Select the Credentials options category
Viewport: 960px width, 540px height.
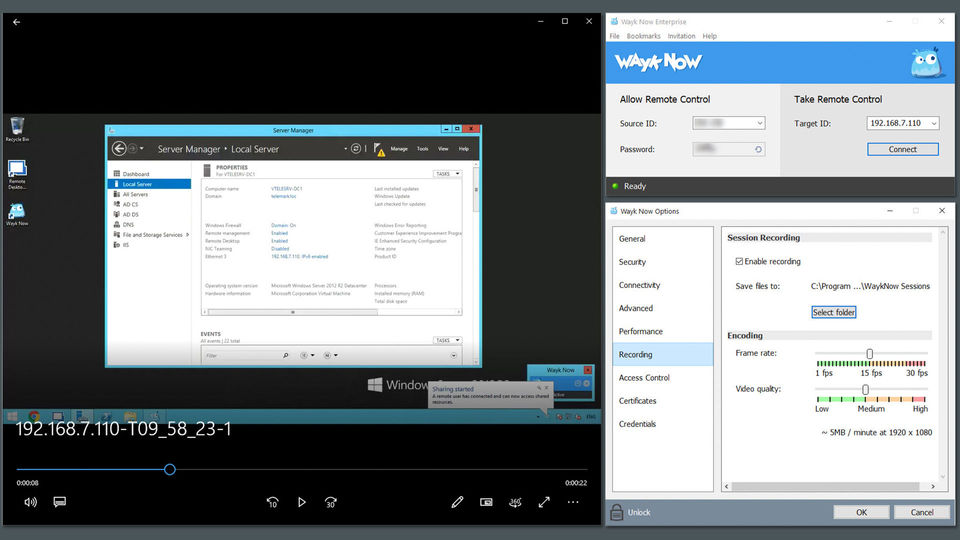click(x=663, y=424)
